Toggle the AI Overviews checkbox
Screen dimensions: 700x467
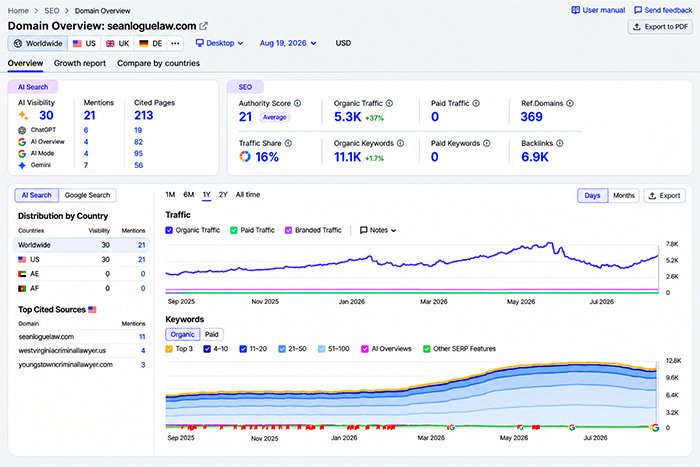tap(365, 349)
